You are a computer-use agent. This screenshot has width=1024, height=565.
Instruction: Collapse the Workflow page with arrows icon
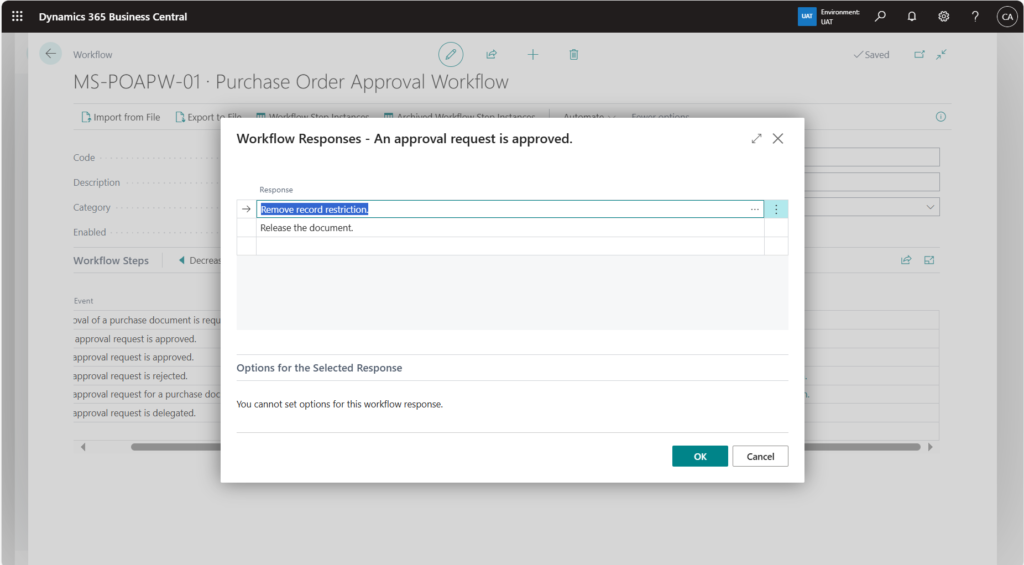tap(941, 54)
